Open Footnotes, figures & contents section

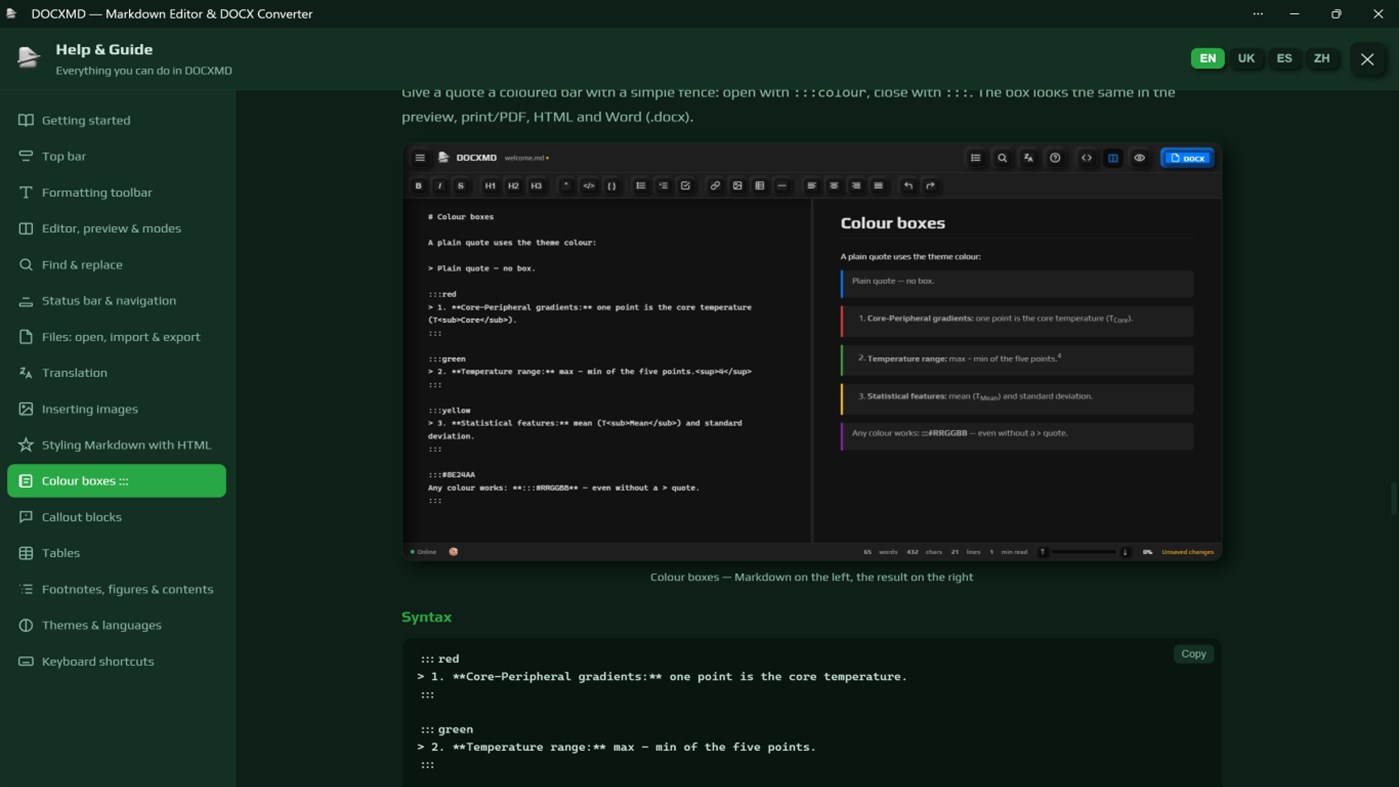(x=116, y=589)
